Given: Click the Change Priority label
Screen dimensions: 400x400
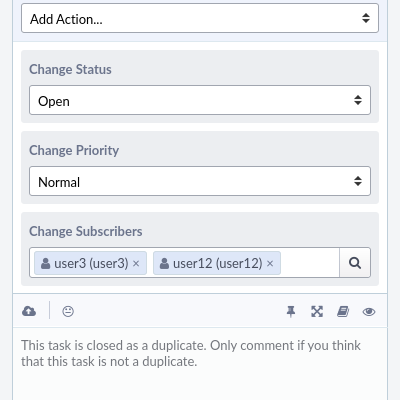Looking at the screenshot, I should click(74, 150).
